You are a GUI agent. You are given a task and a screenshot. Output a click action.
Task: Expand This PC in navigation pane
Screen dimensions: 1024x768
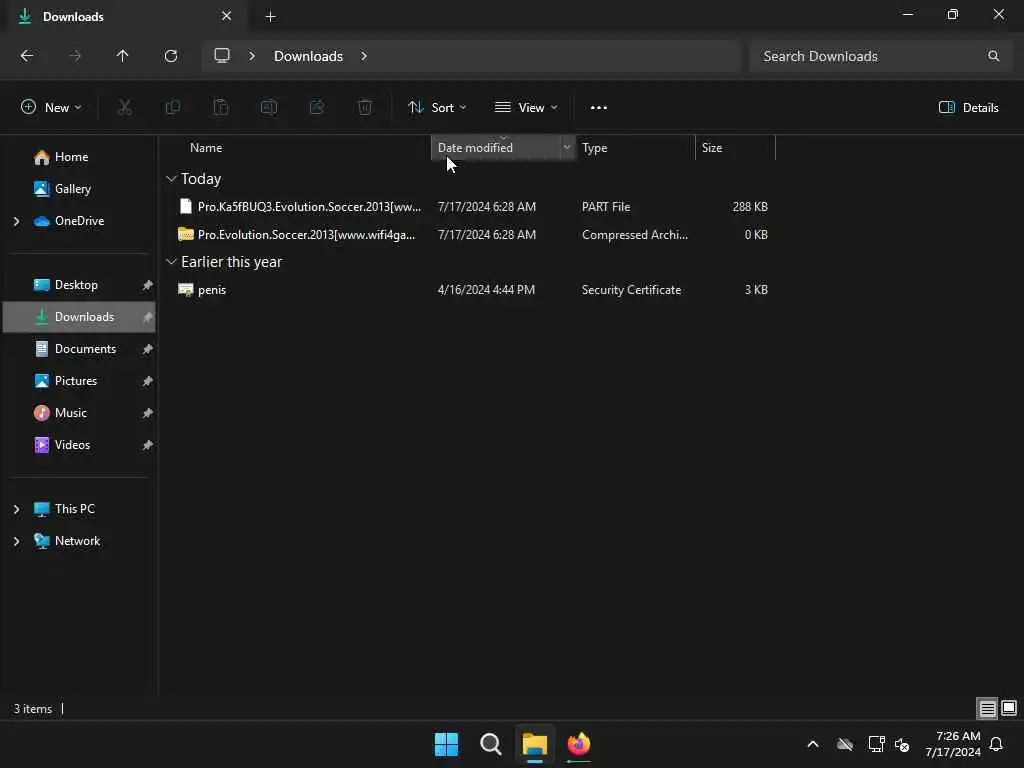pos(16,509)
